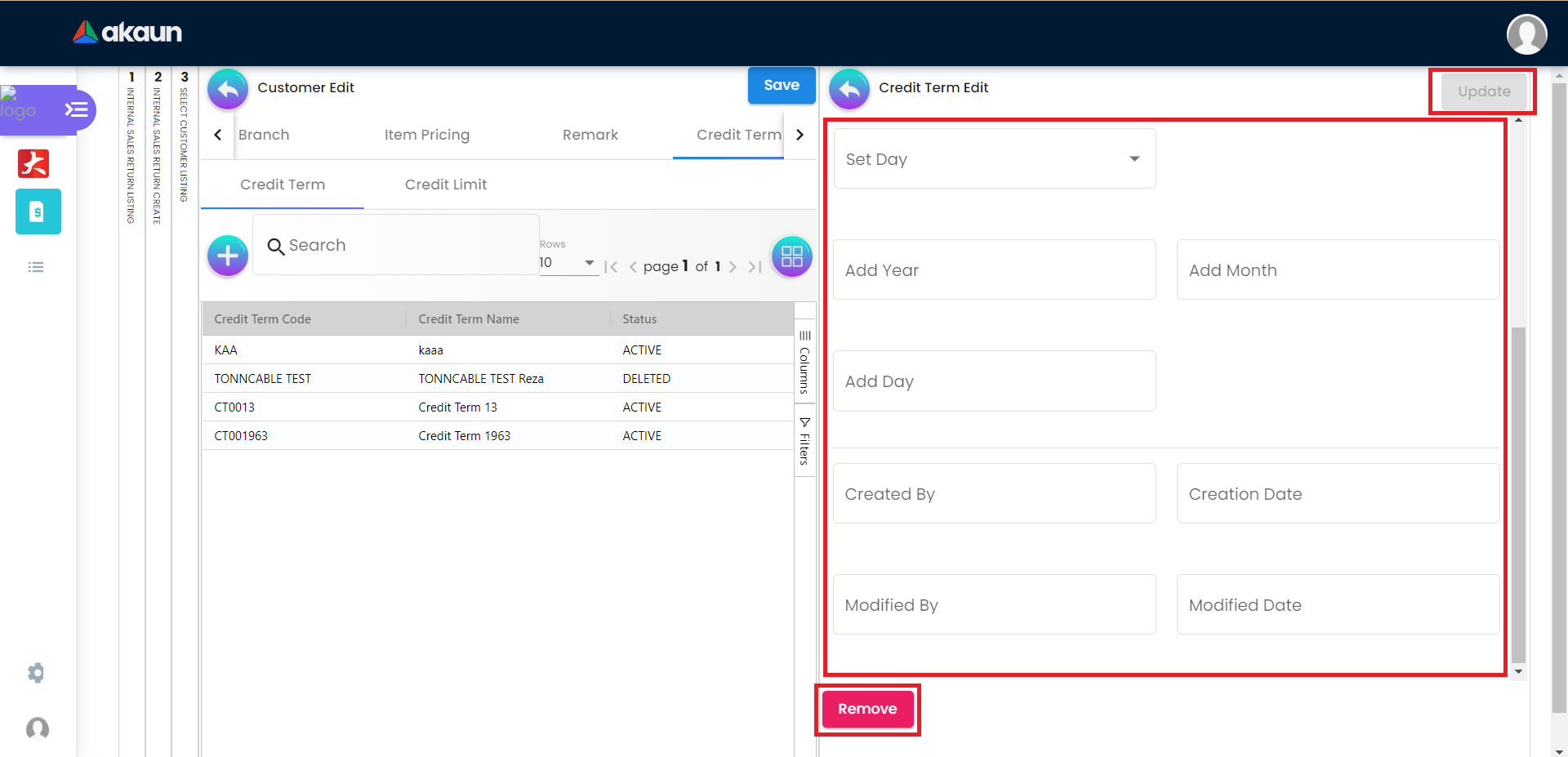The image size is (1568, 757).
Task: Click into the Add Year field
Action: click(994, 270)
